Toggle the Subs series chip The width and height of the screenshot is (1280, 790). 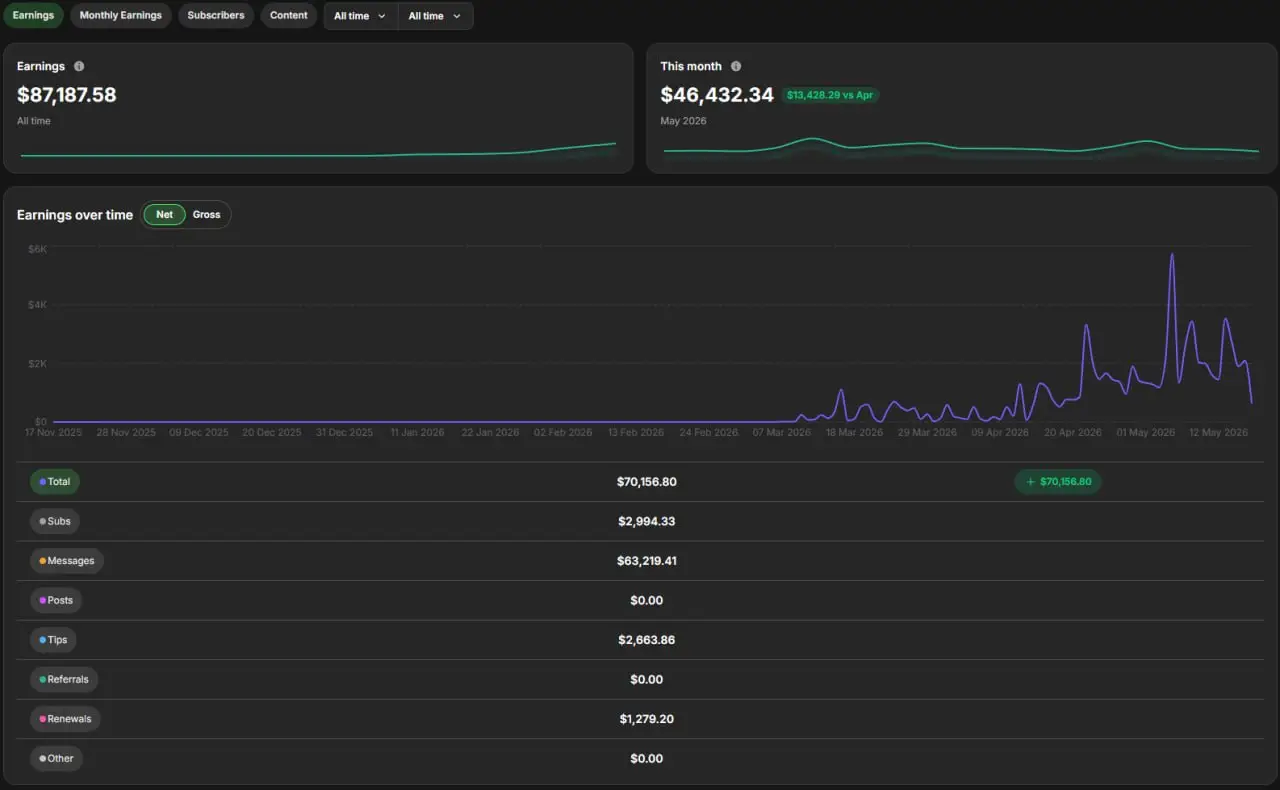point(54,521)
